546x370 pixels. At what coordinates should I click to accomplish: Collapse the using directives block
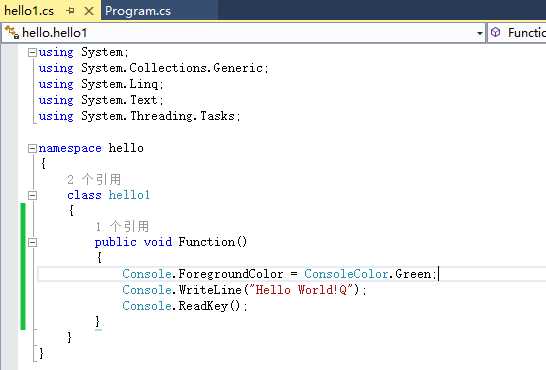click(32, 53)
